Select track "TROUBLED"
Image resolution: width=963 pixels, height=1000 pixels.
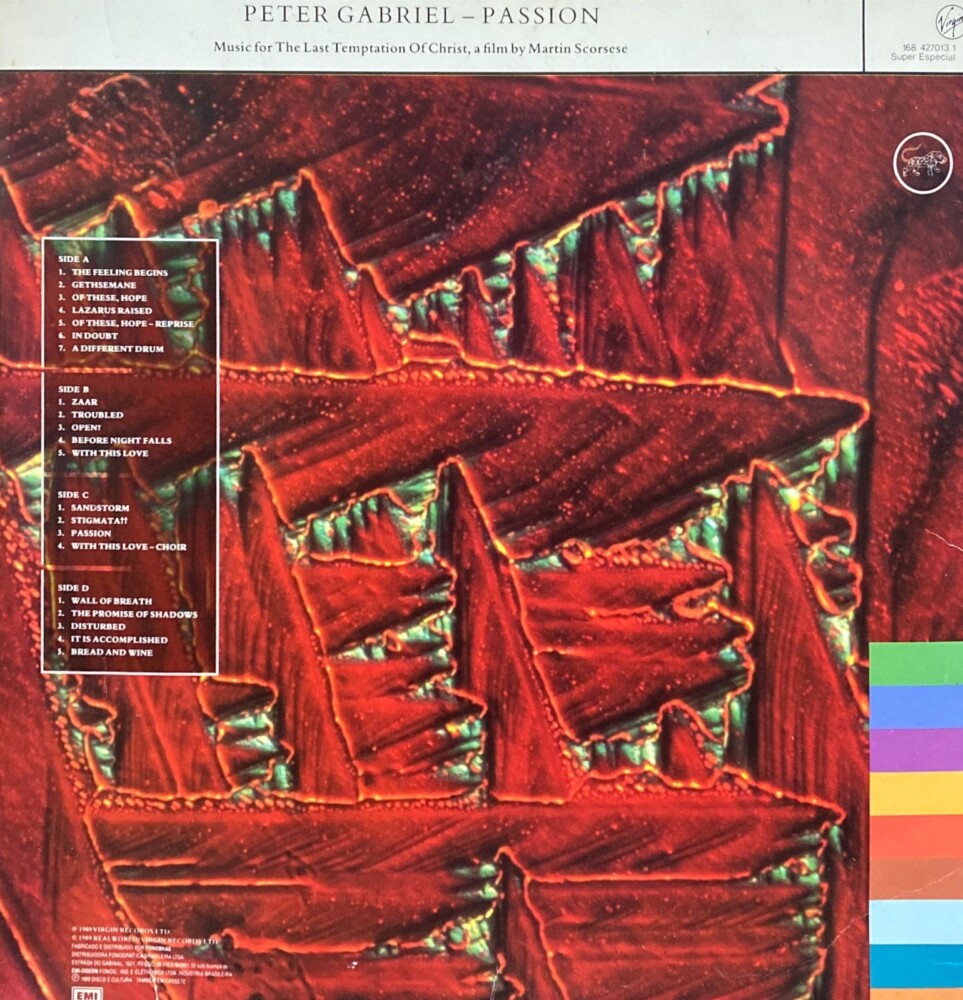tap(97, 415)
